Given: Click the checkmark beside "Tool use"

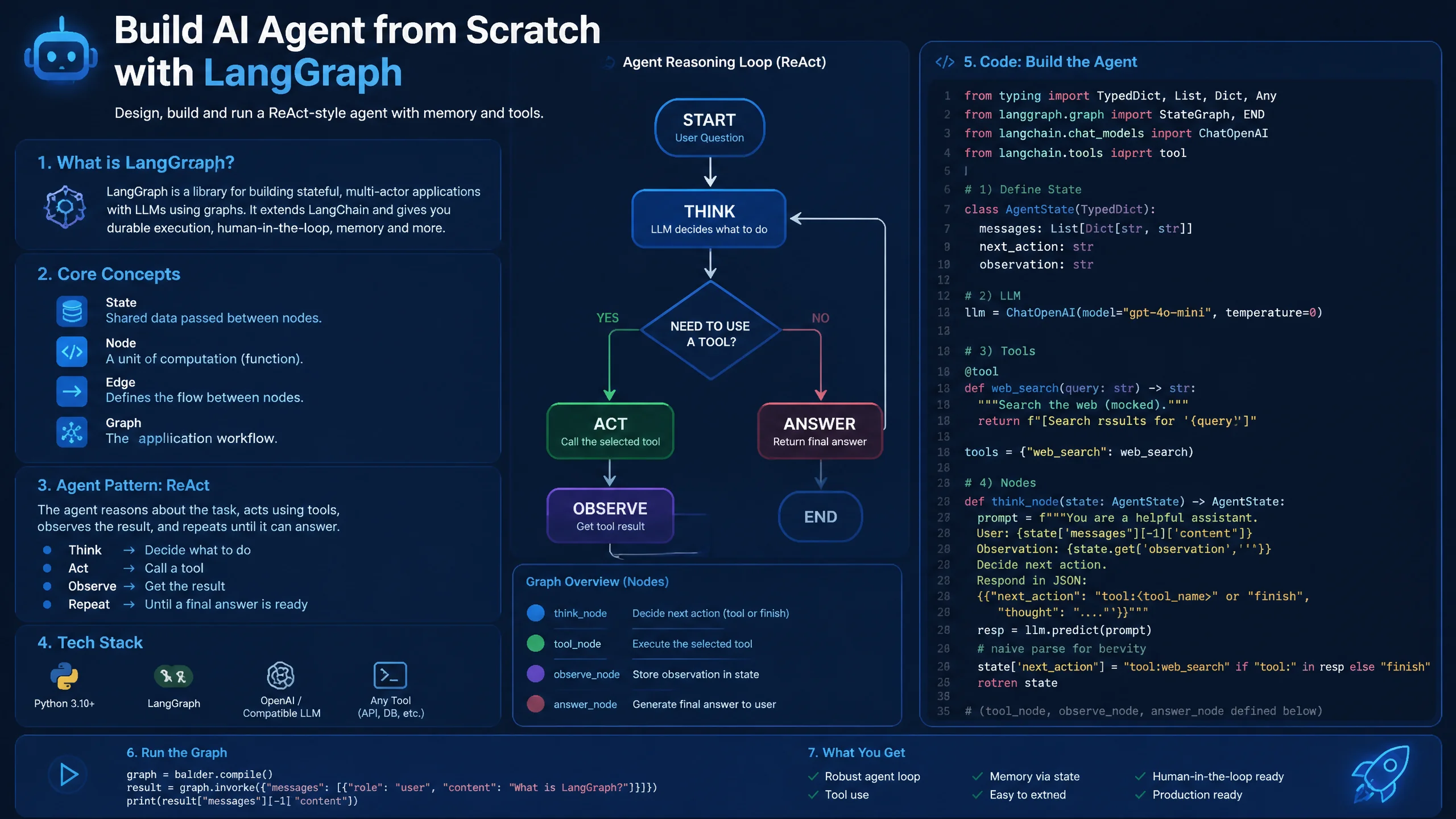Looking at the screenshot, I should (813, 795).
